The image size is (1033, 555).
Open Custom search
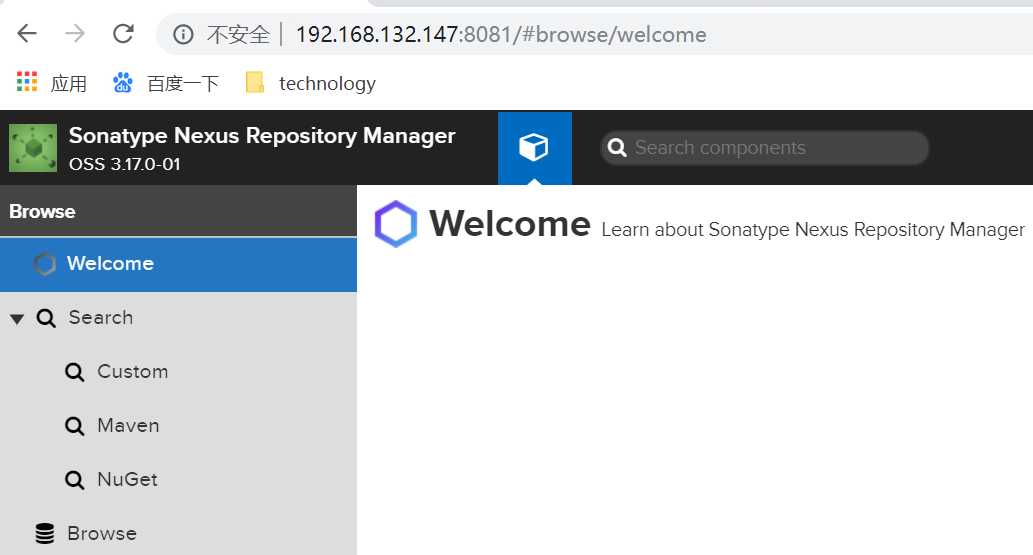[132, 371]
